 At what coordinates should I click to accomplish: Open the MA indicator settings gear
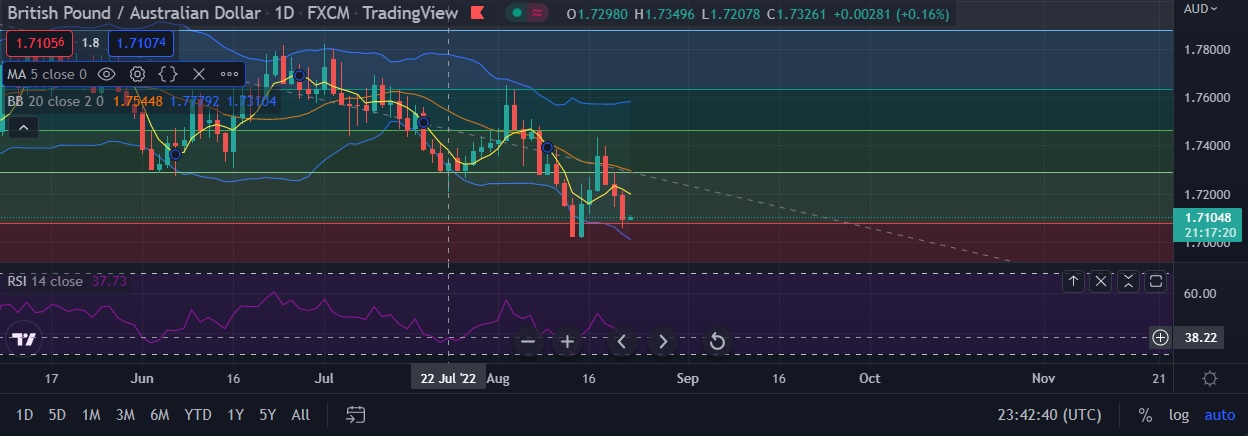[138, 74]
